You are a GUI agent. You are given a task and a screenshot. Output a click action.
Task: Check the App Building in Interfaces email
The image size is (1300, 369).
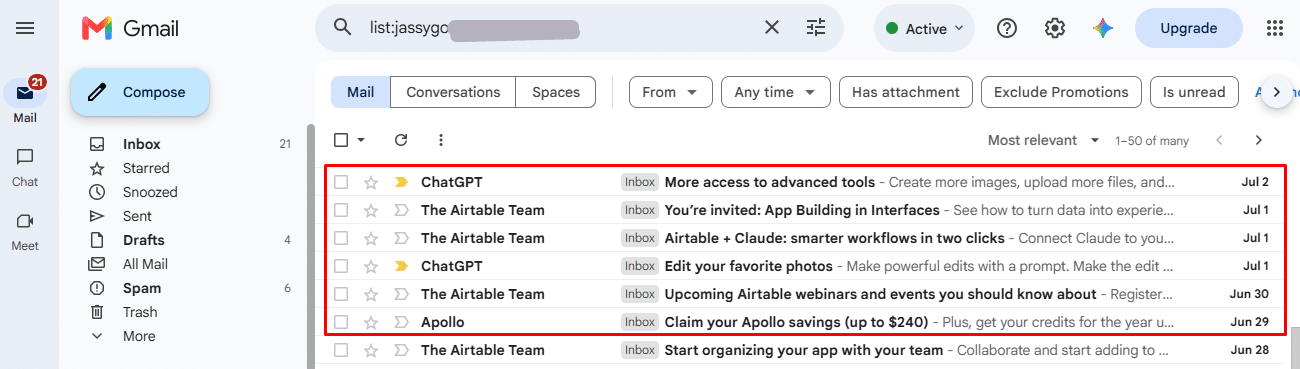(341, 210)
